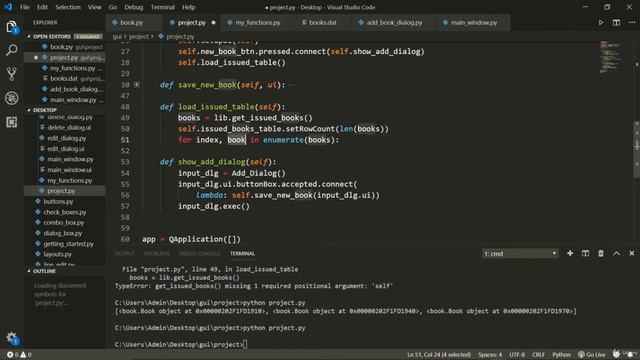Viewport: 640px width, 360px height.
Task: Change indentation via Spaces: 4
Action: 490,355
